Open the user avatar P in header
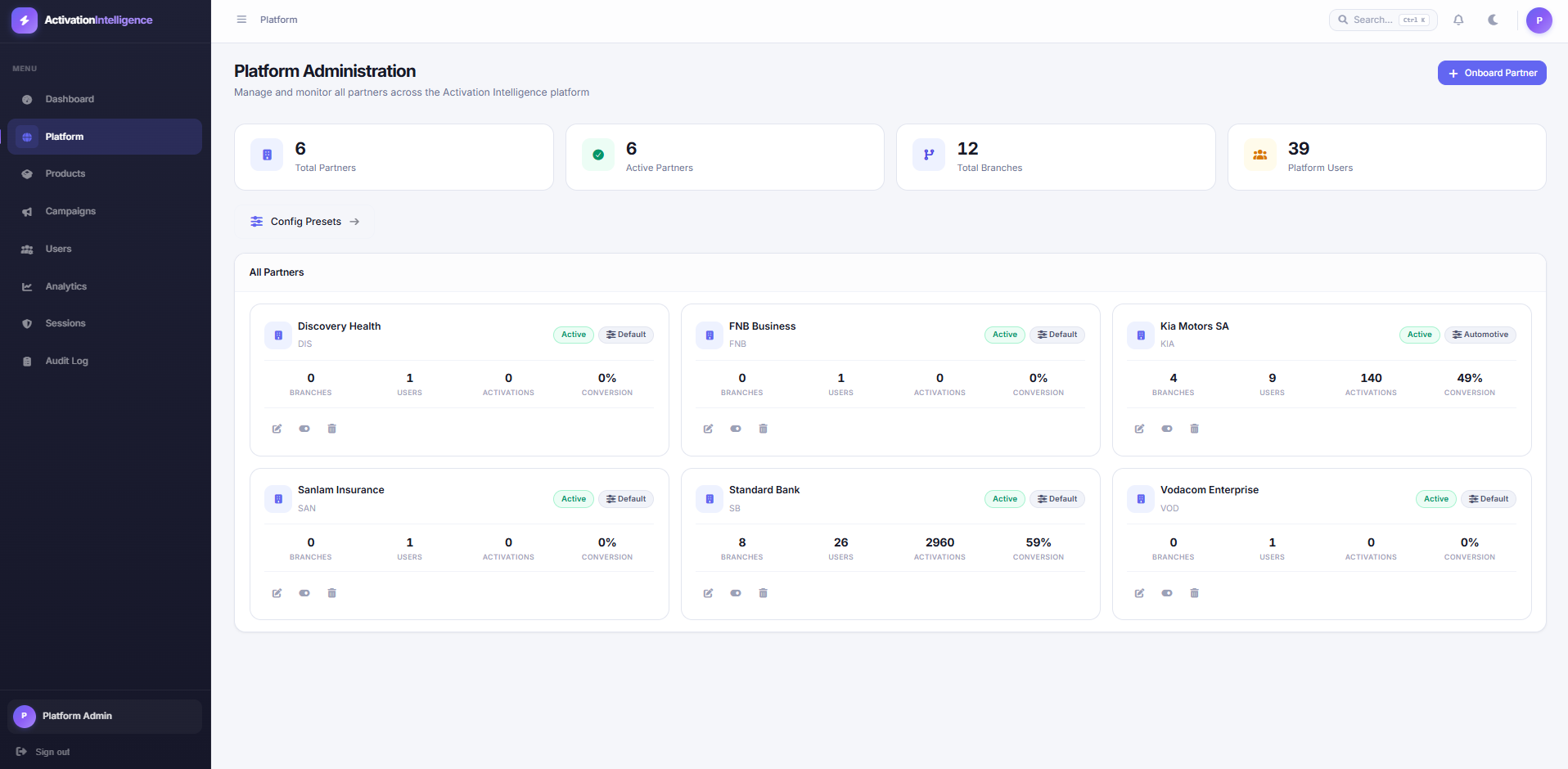This screenshot has height=769, width=1568. click(x=1539, y=20)
